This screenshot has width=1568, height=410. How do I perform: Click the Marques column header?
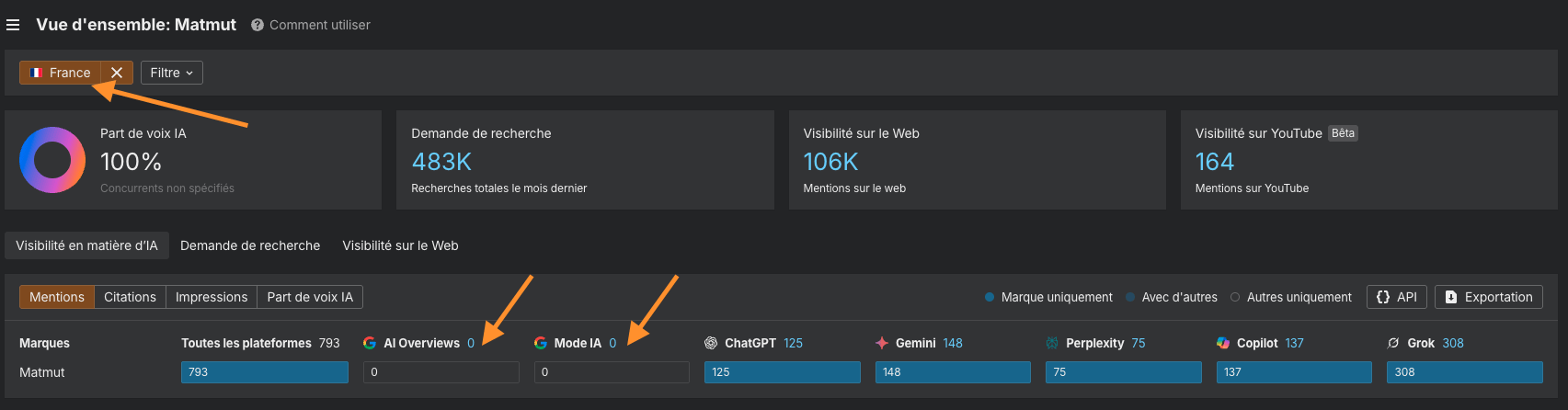tap(44, 343)
